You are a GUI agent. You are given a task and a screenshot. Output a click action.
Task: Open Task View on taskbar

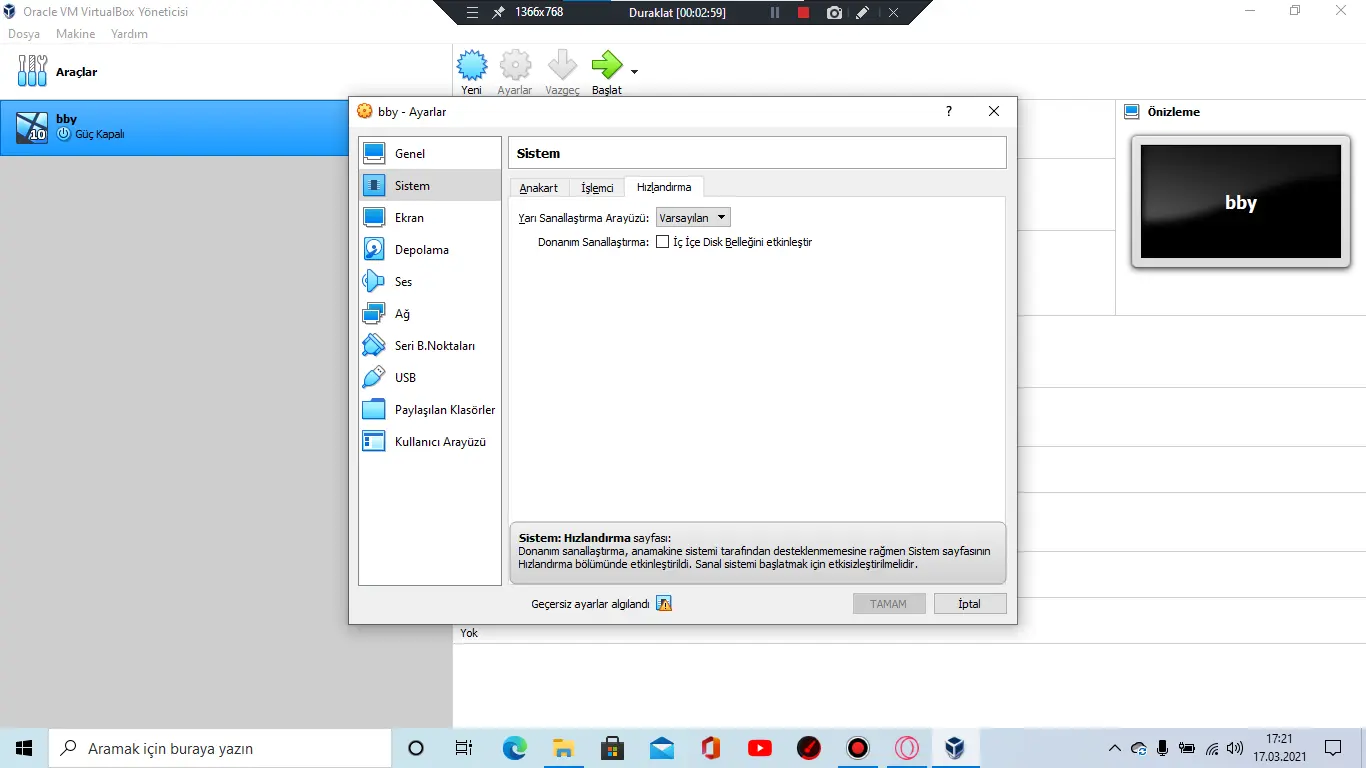click(464, 748)
